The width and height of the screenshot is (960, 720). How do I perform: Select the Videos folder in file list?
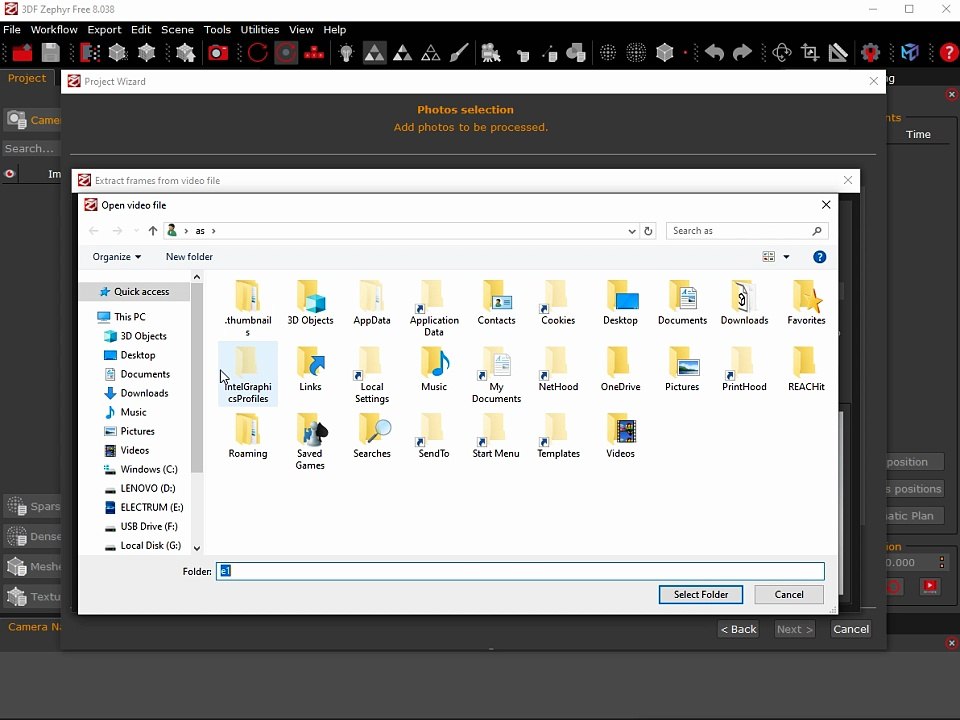[620, 436]
